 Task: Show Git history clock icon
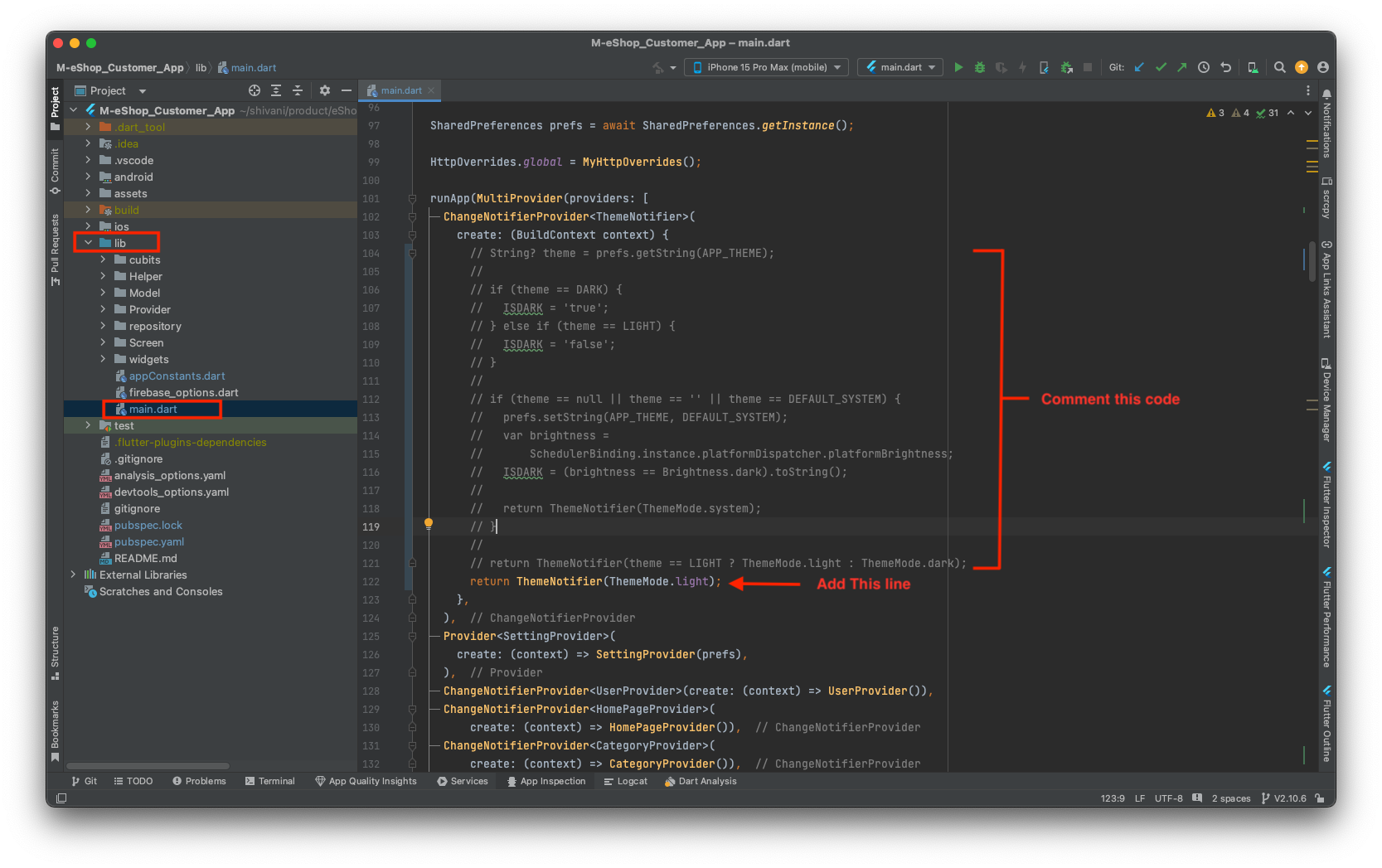click(x=1204, y=67)
